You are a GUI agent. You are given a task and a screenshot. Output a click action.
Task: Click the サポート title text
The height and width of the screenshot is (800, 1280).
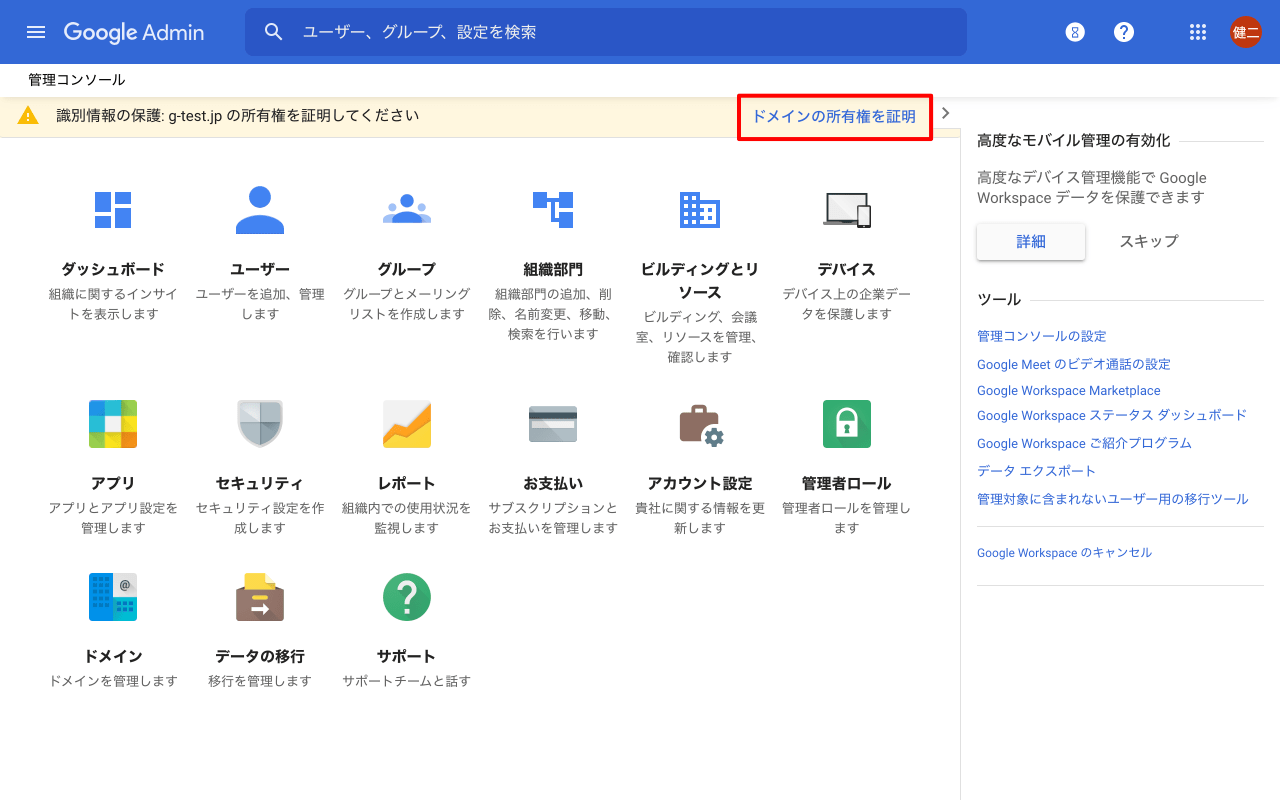407,657
